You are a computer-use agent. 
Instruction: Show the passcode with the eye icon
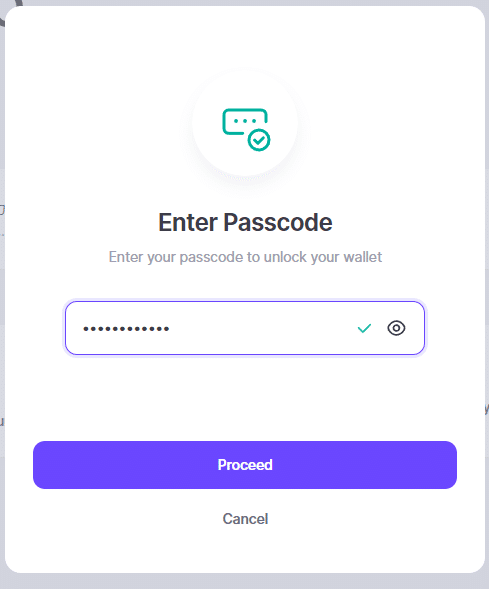click(396, 328)
